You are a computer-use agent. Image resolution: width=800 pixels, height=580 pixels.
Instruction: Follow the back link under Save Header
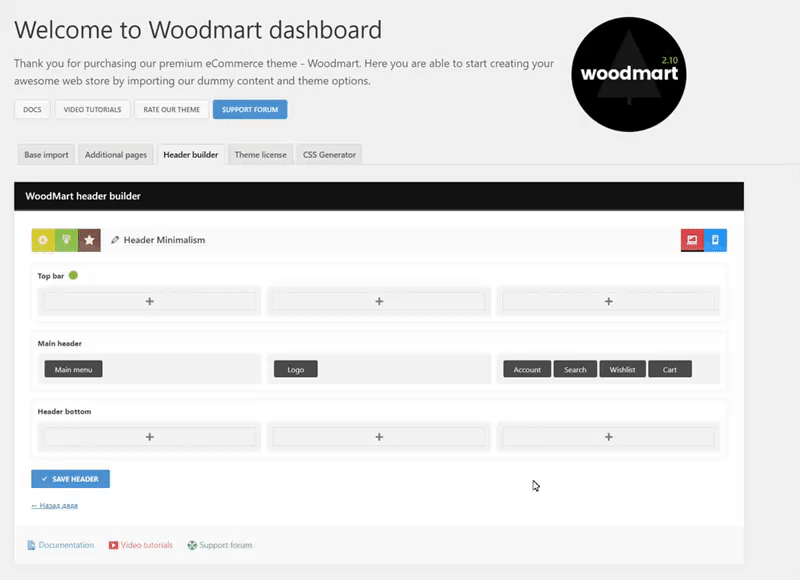tap(55, 506)
